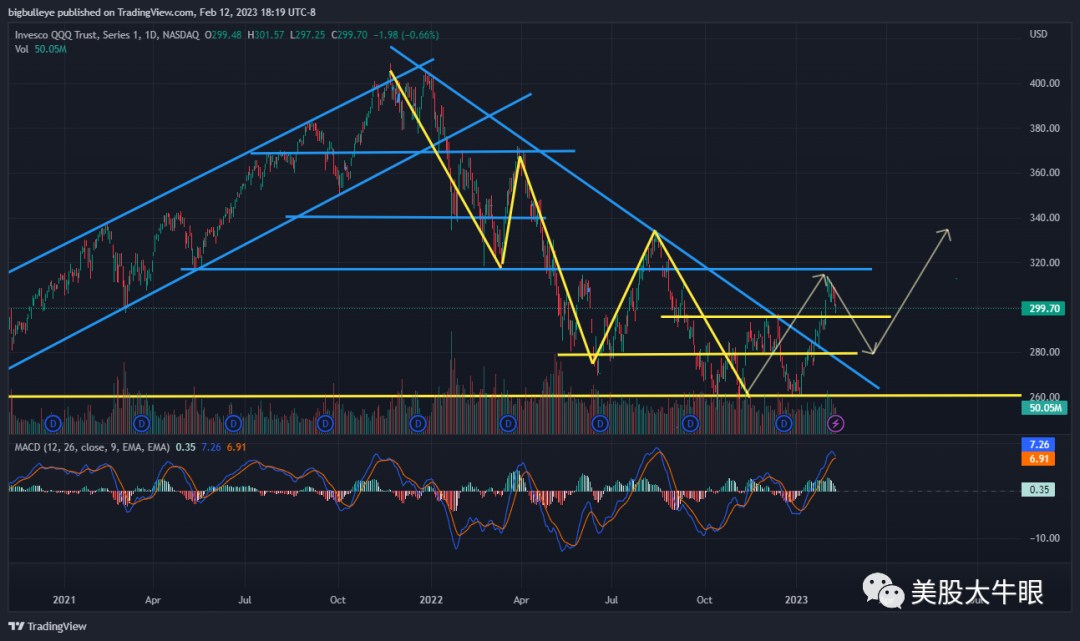Screen dimensions: 1080x641
Task: Click the 'bigbulleye published on TradingView.com' header text
Action: coord(101,12)
